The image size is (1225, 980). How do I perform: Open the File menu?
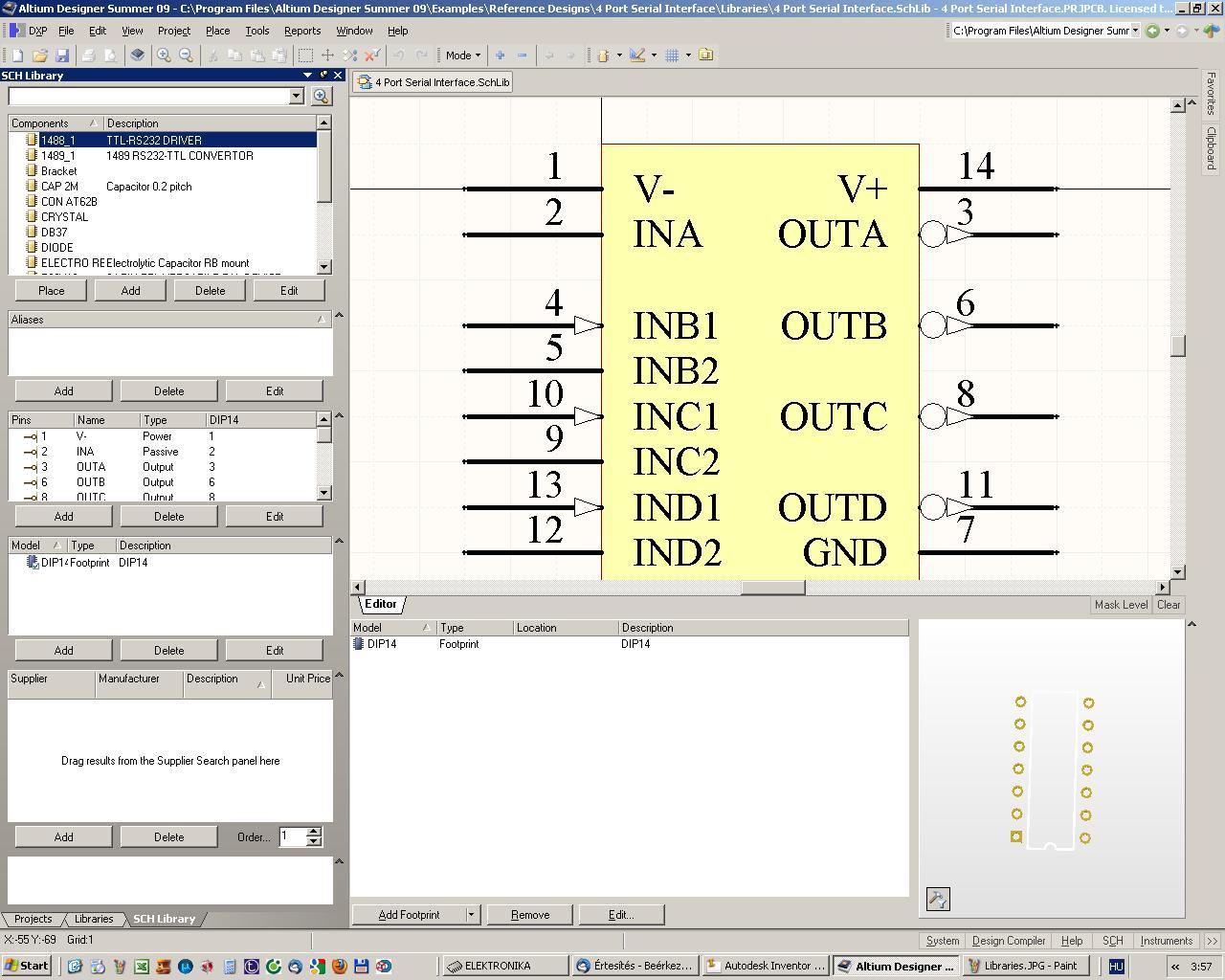point(66,31)
